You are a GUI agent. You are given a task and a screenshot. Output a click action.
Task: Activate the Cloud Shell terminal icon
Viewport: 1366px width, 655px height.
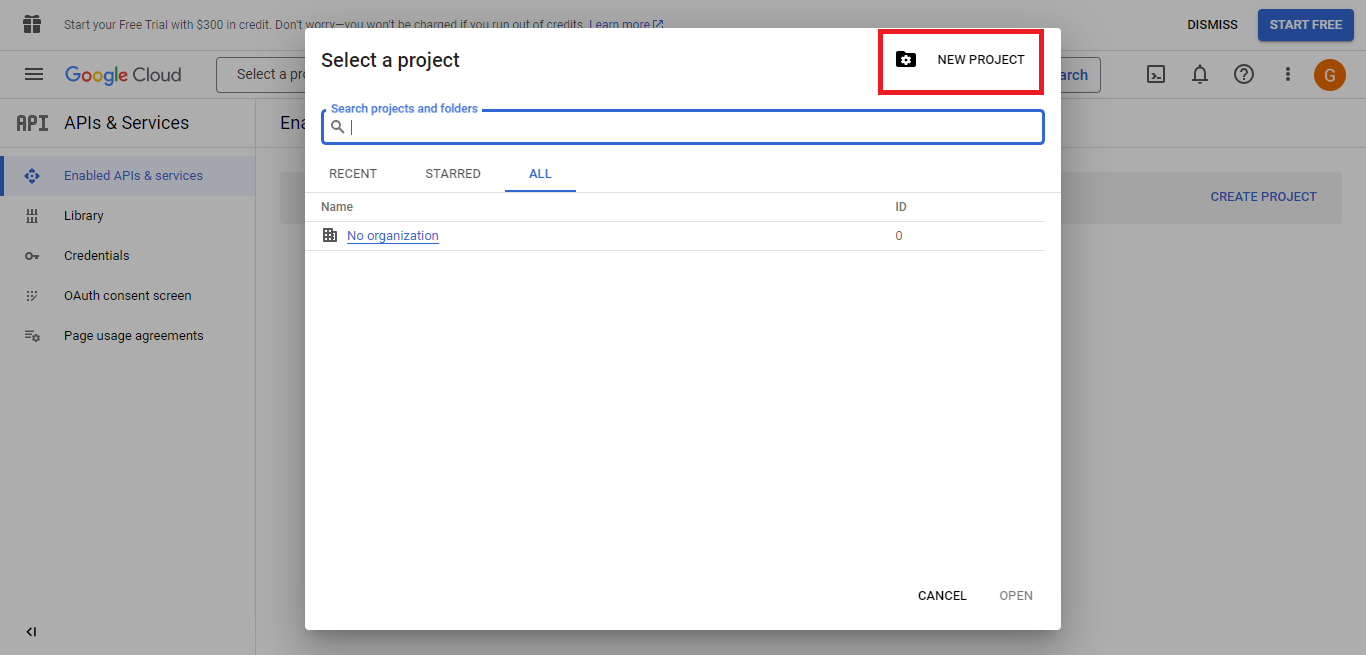click(1156, 74)
